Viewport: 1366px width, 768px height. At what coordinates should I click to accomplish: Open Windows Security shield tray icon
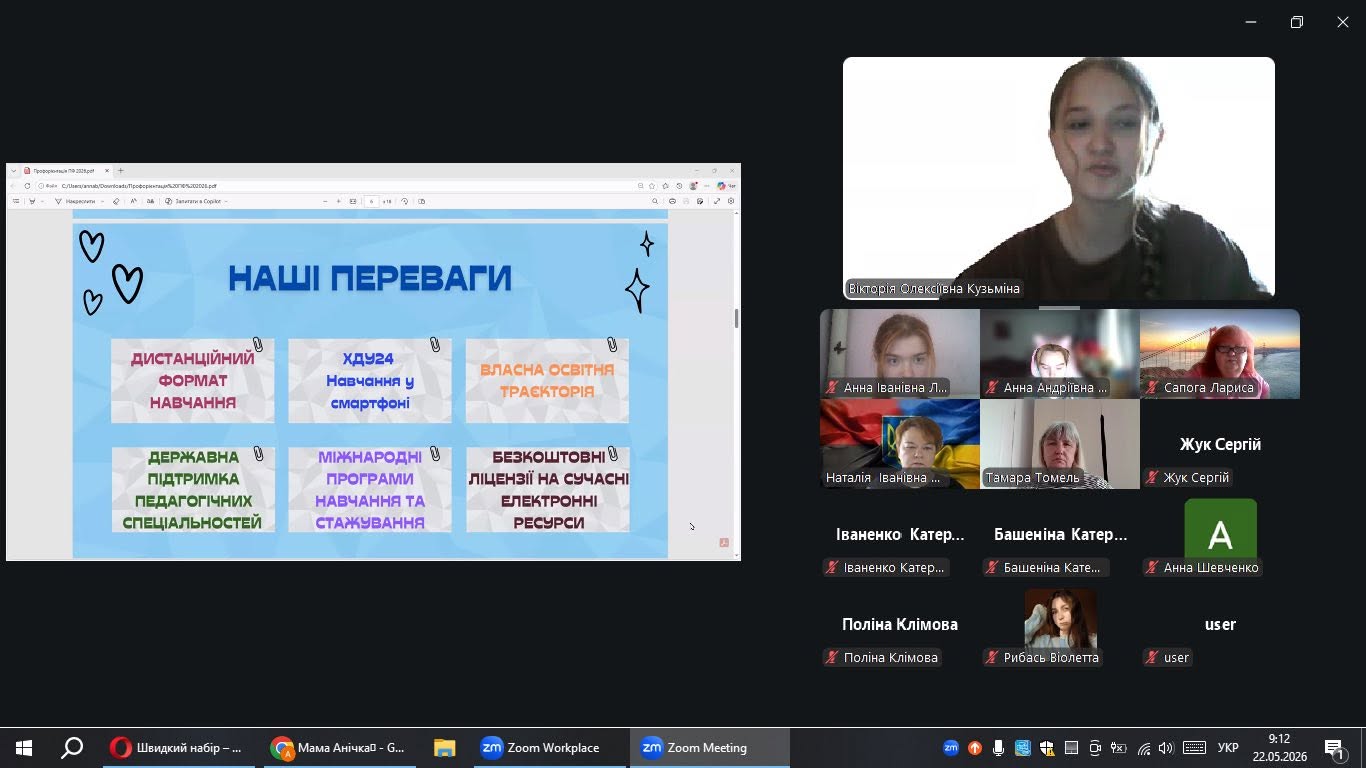[1047, 748]
